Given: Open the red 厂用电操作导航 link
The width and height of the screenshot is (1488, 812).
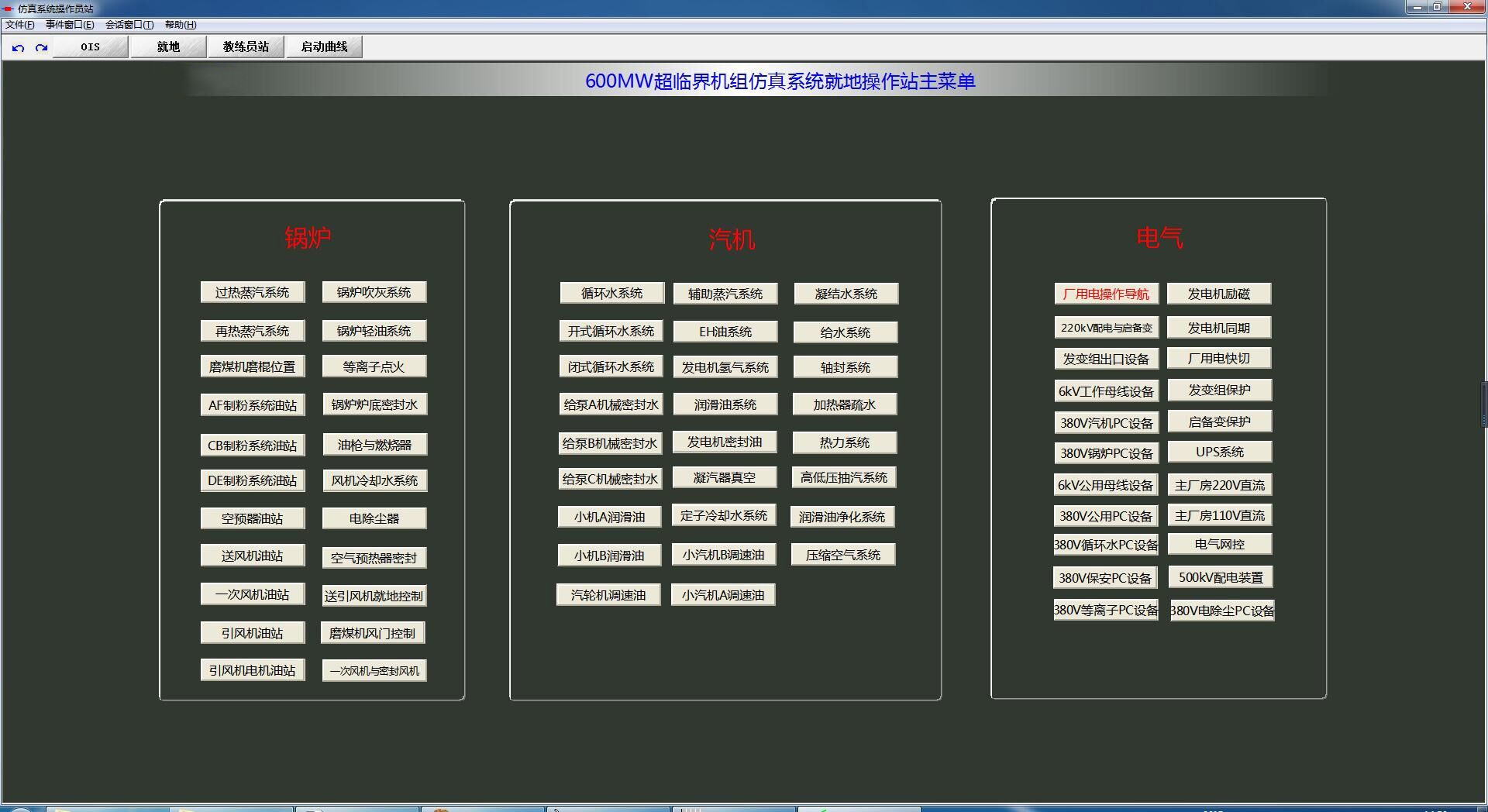Looking at the screenshot, I should tap(1106, 294).
